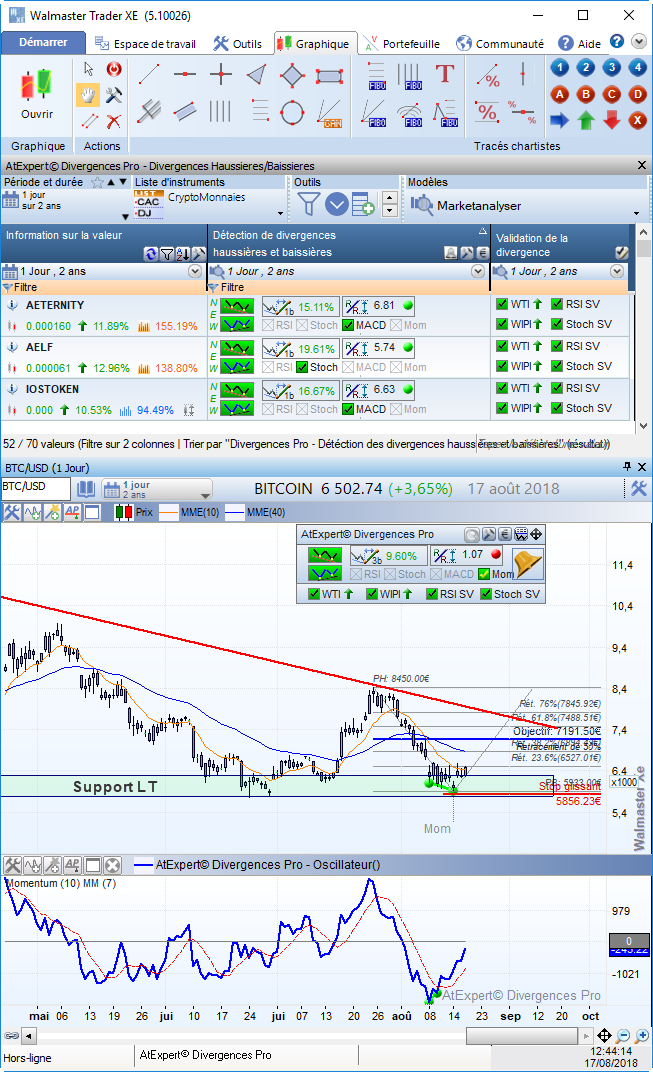Select the arrow pointer tool
Screen dimensions: 653x1072
88,69
